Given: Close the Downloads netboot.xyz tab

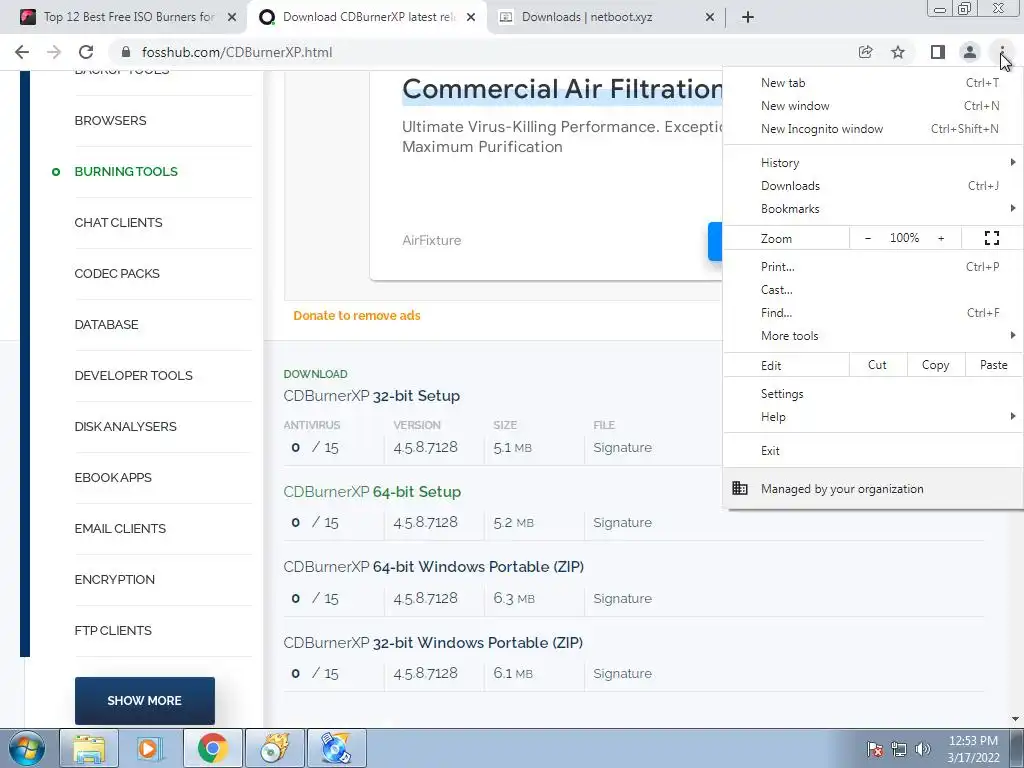Looking at the screenshot, I should 710,18.
